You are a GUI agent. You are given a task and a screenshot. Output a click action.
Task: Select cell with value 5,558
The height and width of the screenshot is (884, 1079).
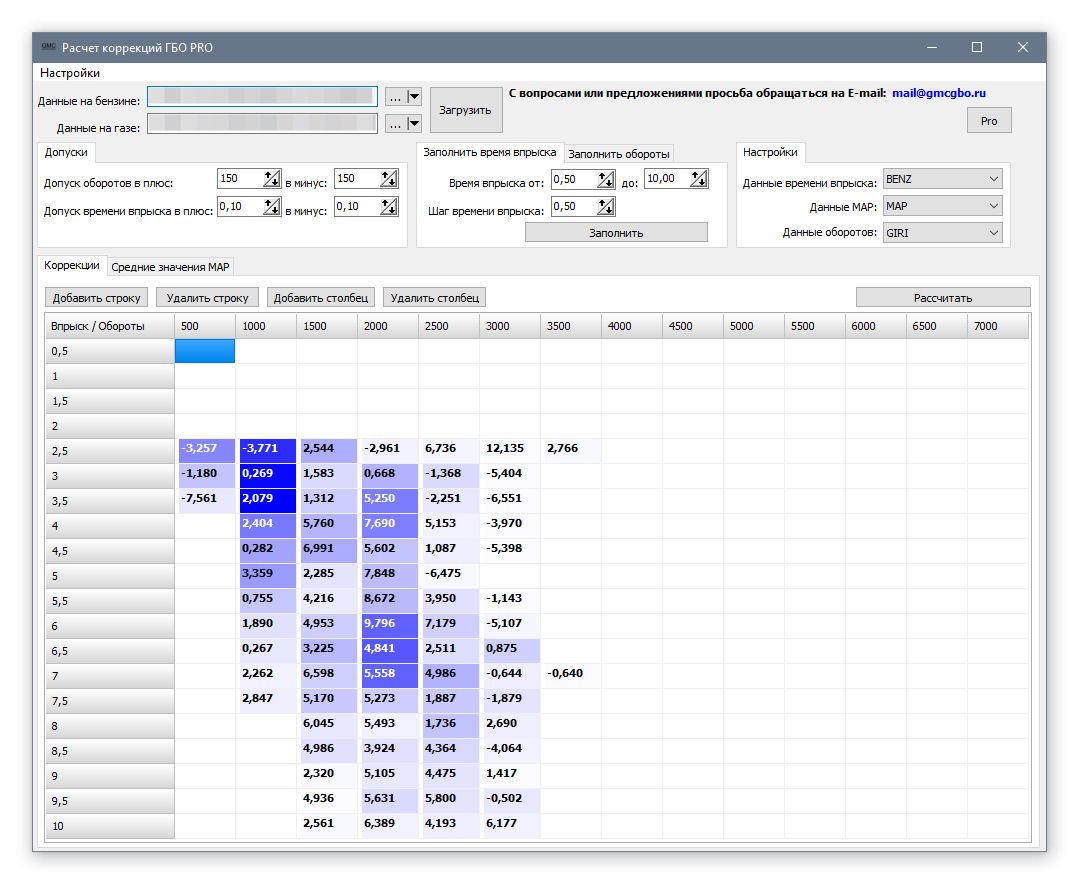(x=389, y=676)
